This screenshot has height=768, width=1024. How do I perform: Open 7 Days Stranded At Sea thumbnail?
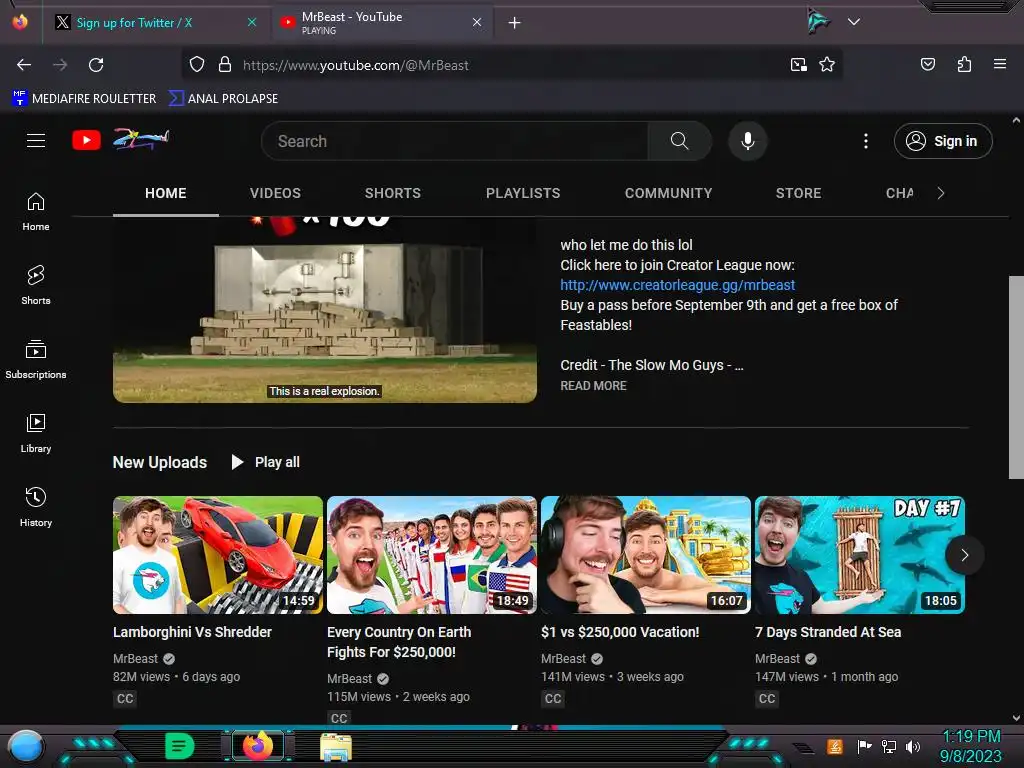coord(859,555)
